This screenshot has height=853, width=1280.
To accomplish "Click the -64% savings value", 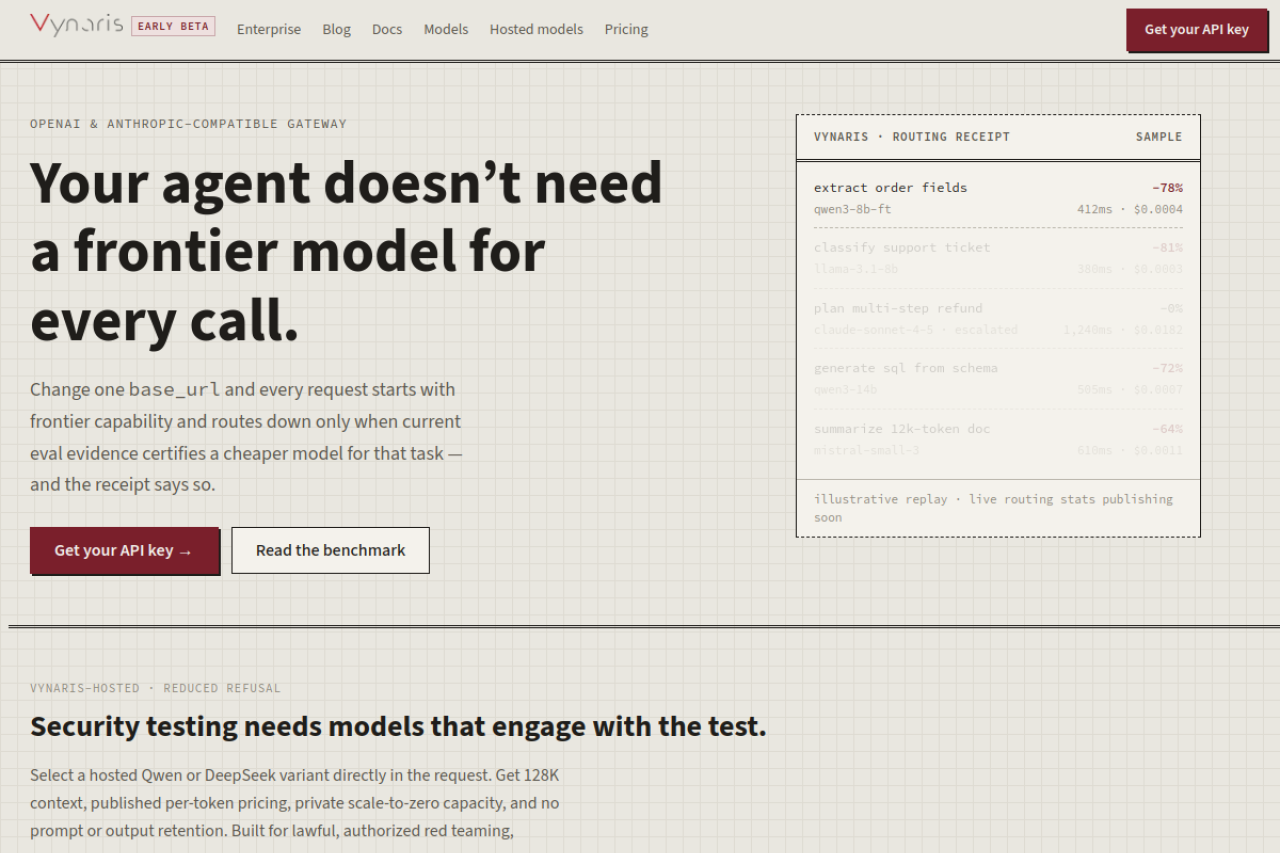I will point(1167,429).
